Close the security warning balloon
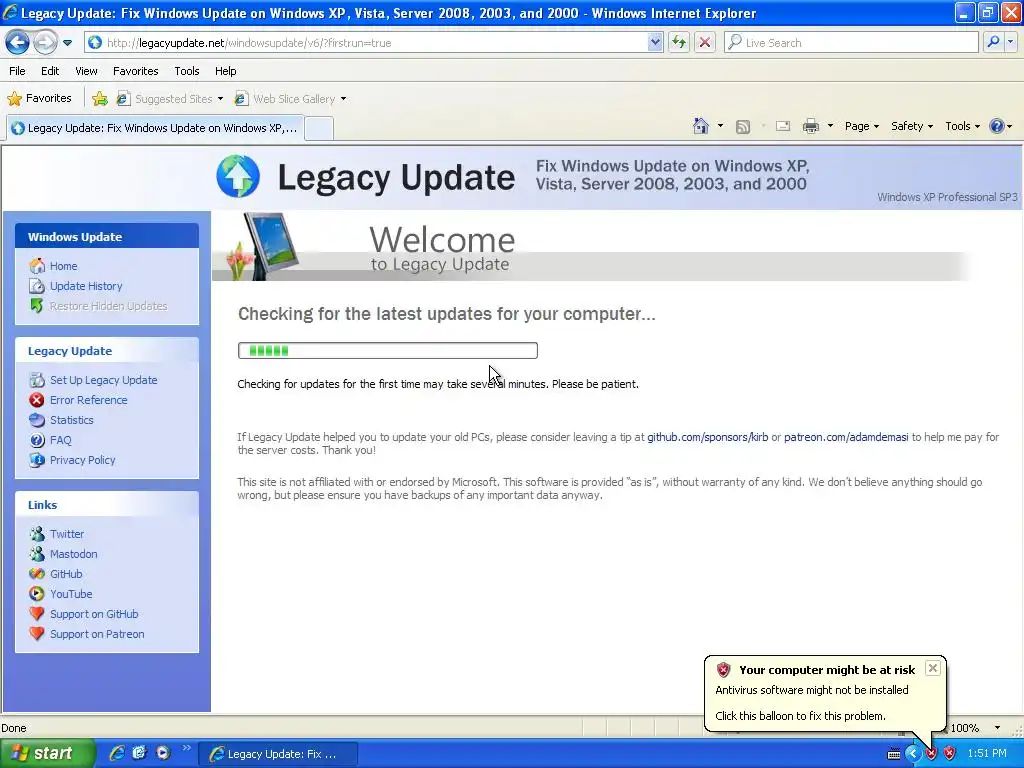 [x=933, y=668]
